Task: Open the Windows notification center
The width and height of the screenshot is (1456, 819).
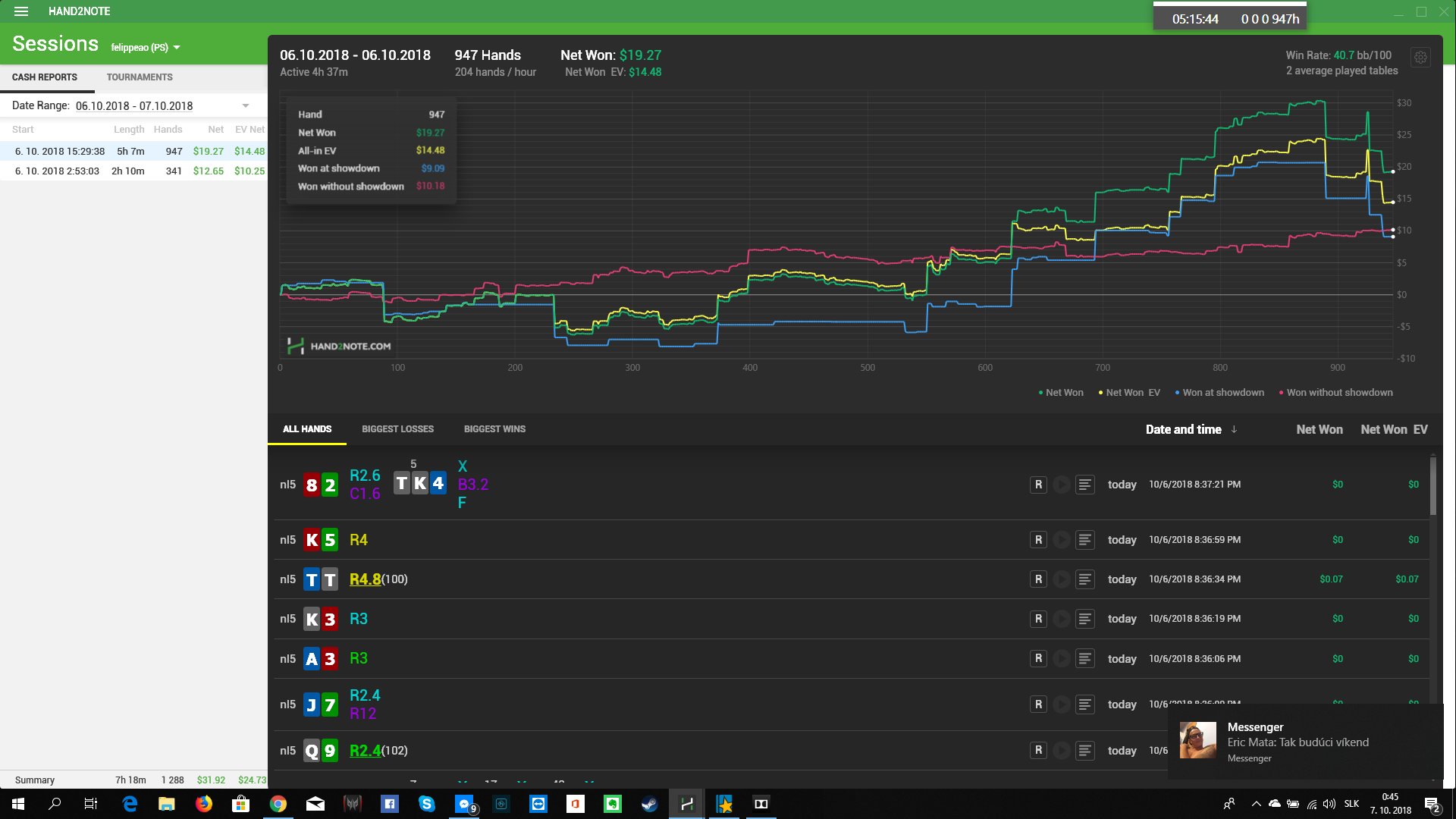Action: click(x=1432, y=804)
